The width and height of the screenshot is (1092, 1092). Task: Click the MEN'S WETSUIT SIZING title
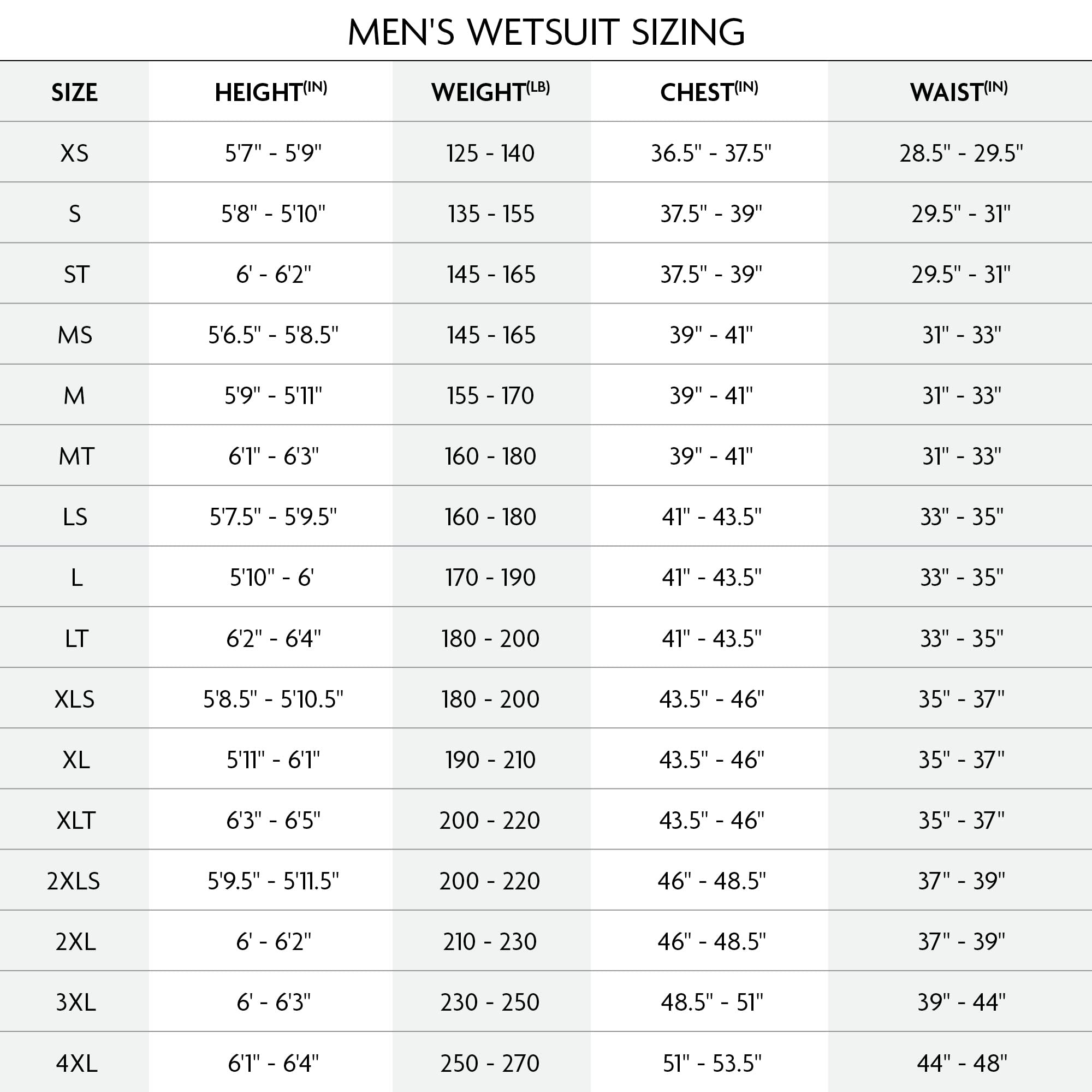pos(546,32)
